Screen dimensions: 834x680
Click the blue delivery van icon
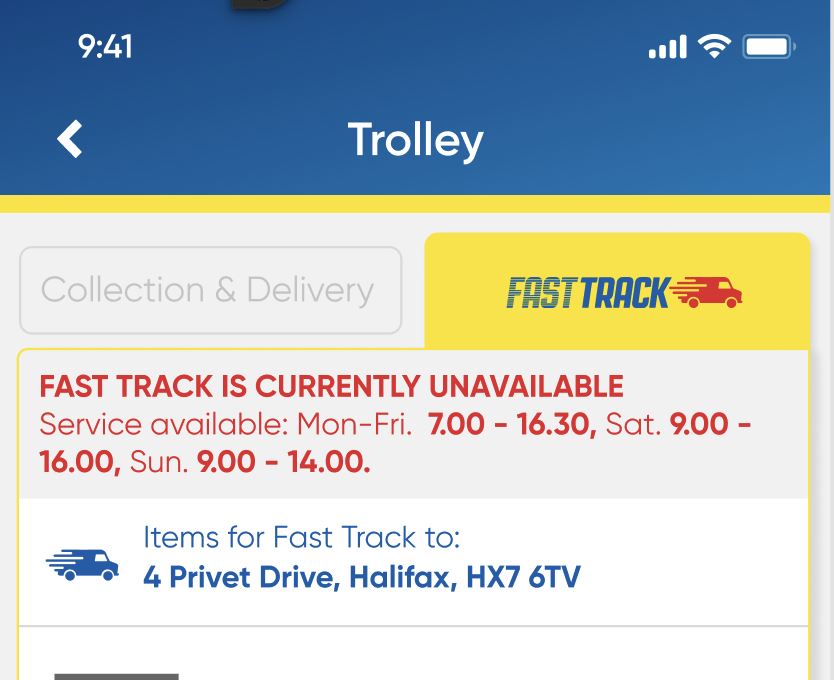coord(82,564)
